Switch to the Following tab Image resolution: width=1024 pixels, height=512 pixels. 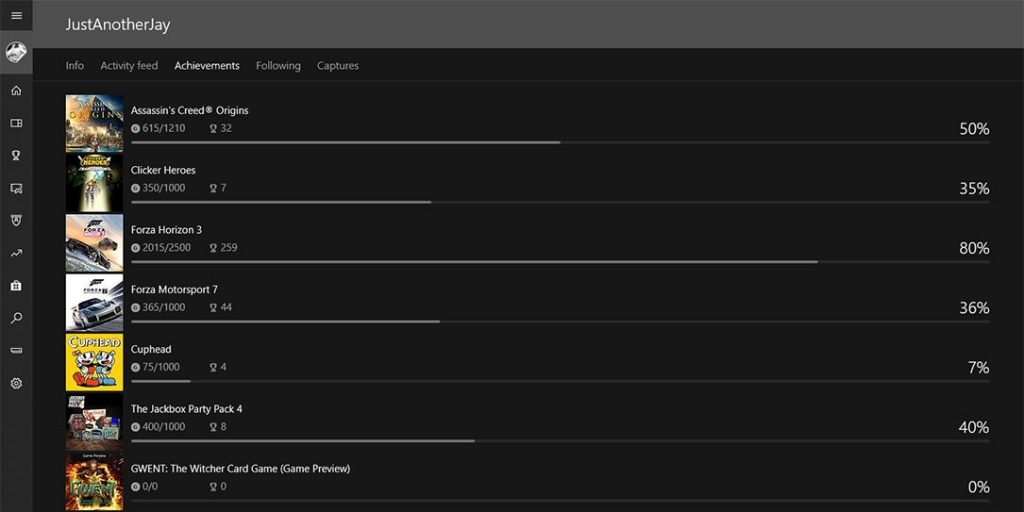tap(278, 65)
